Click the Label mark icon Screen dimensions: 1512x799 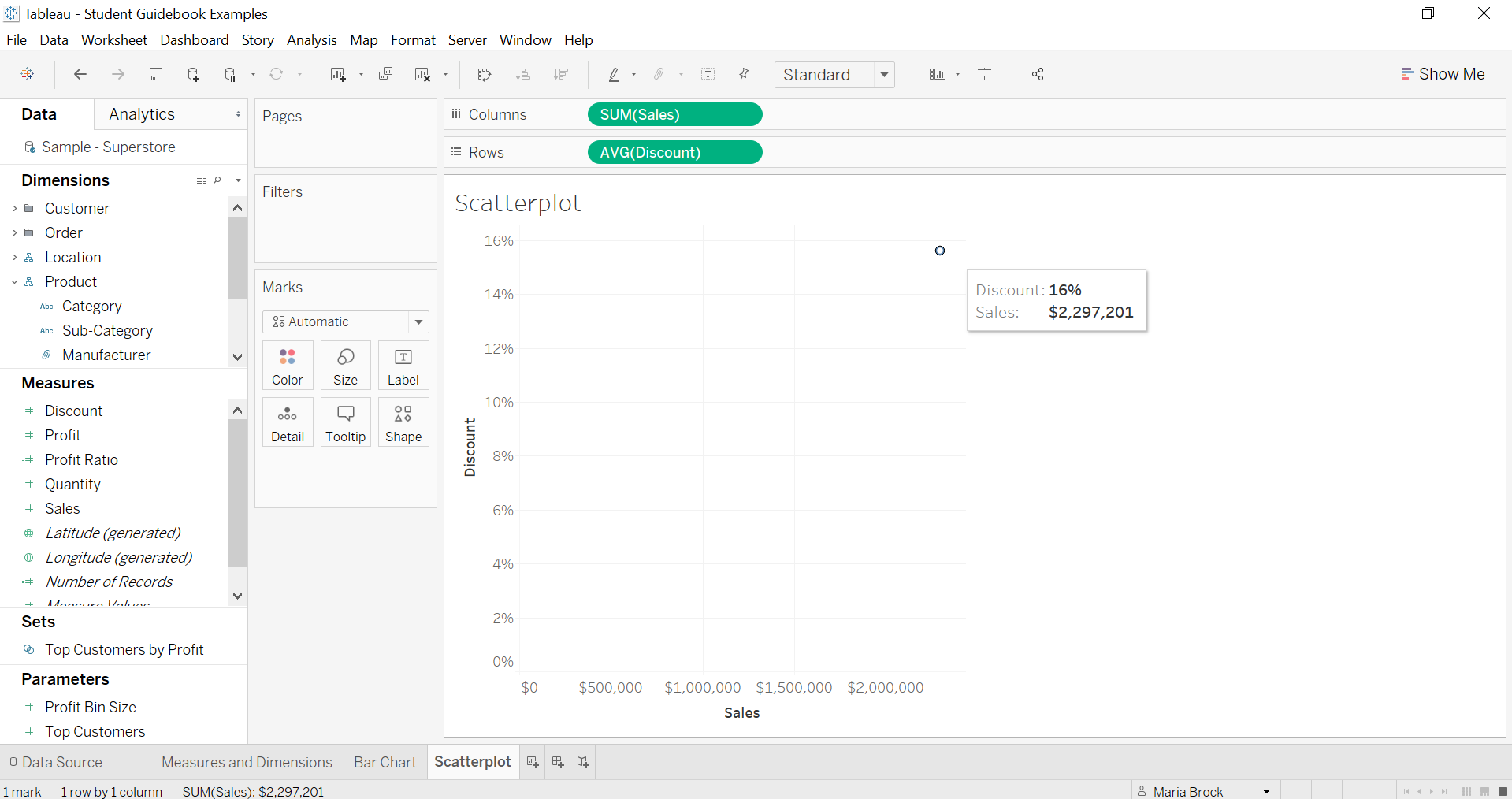point(403,365)
